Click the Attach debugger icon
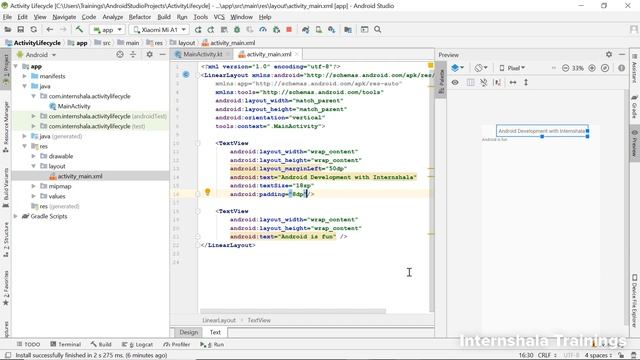Viewport: 640px width, 360px height. click(x=276, y=29)
